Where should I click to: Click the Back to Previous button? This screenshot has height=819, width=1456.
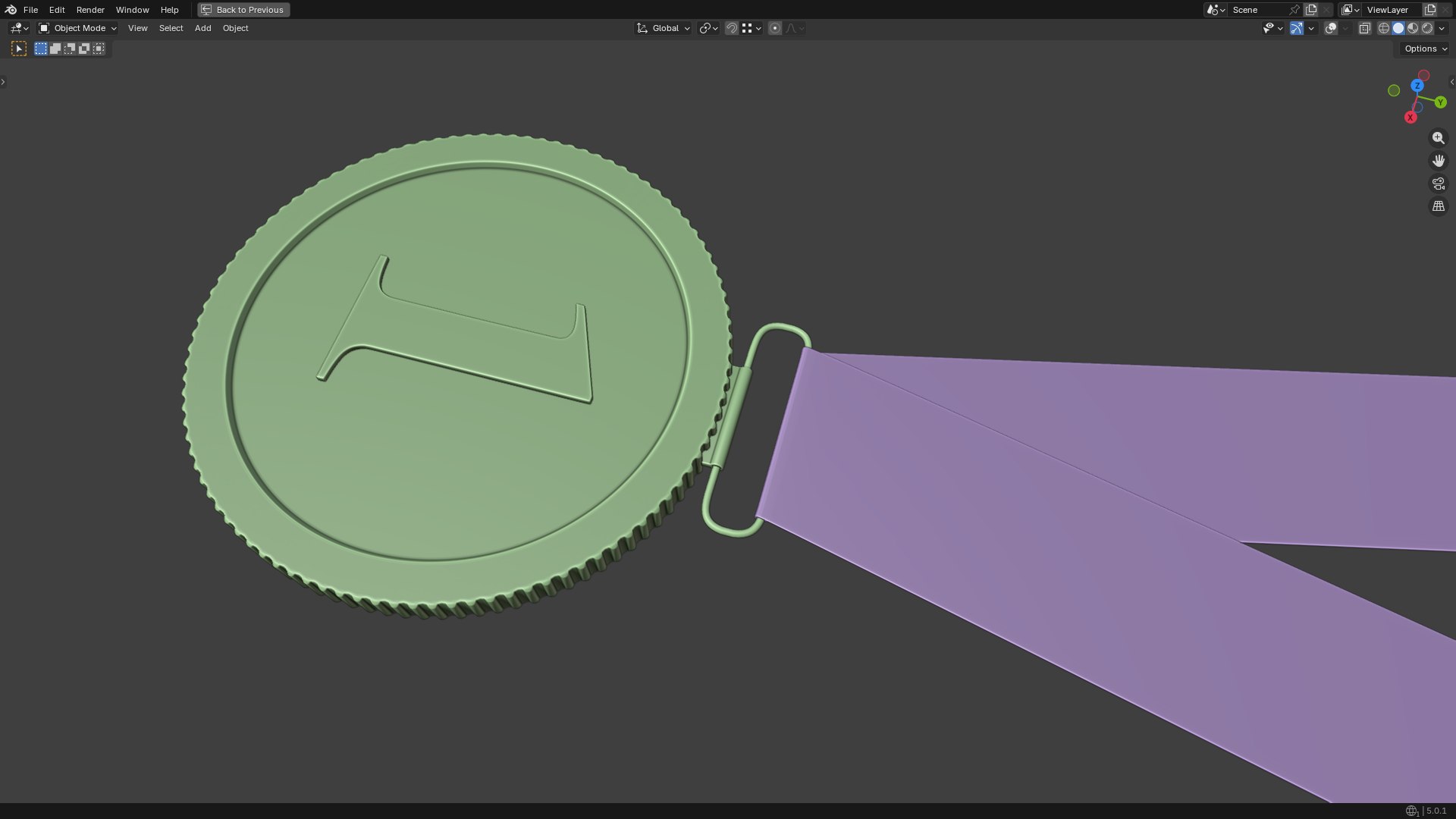click(x=243, y=10)
